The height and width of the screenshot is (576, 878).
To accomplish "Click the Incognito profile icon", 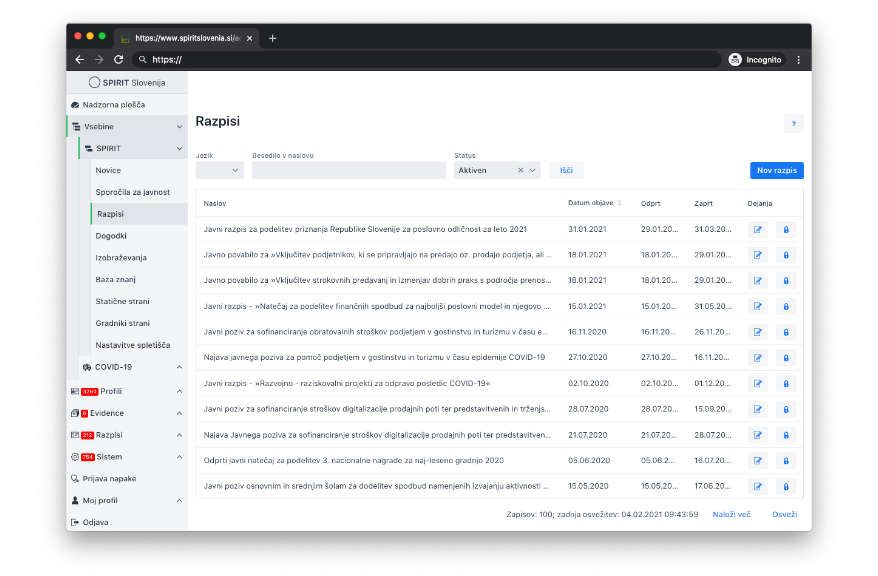I will [x=735, y=60].
